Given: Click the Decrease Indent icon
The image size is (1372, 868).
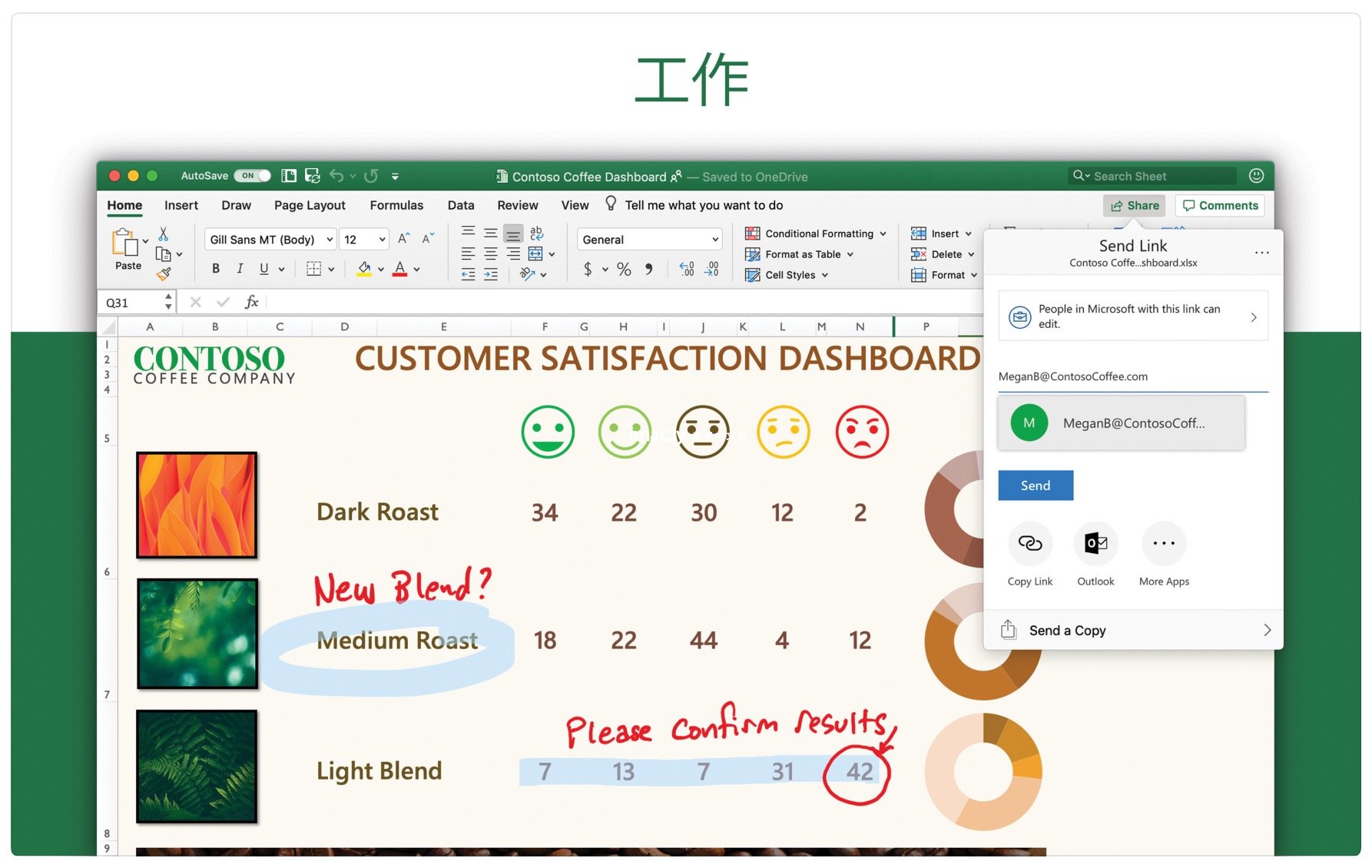Looking at the screenshot, I should coord(468,274).
